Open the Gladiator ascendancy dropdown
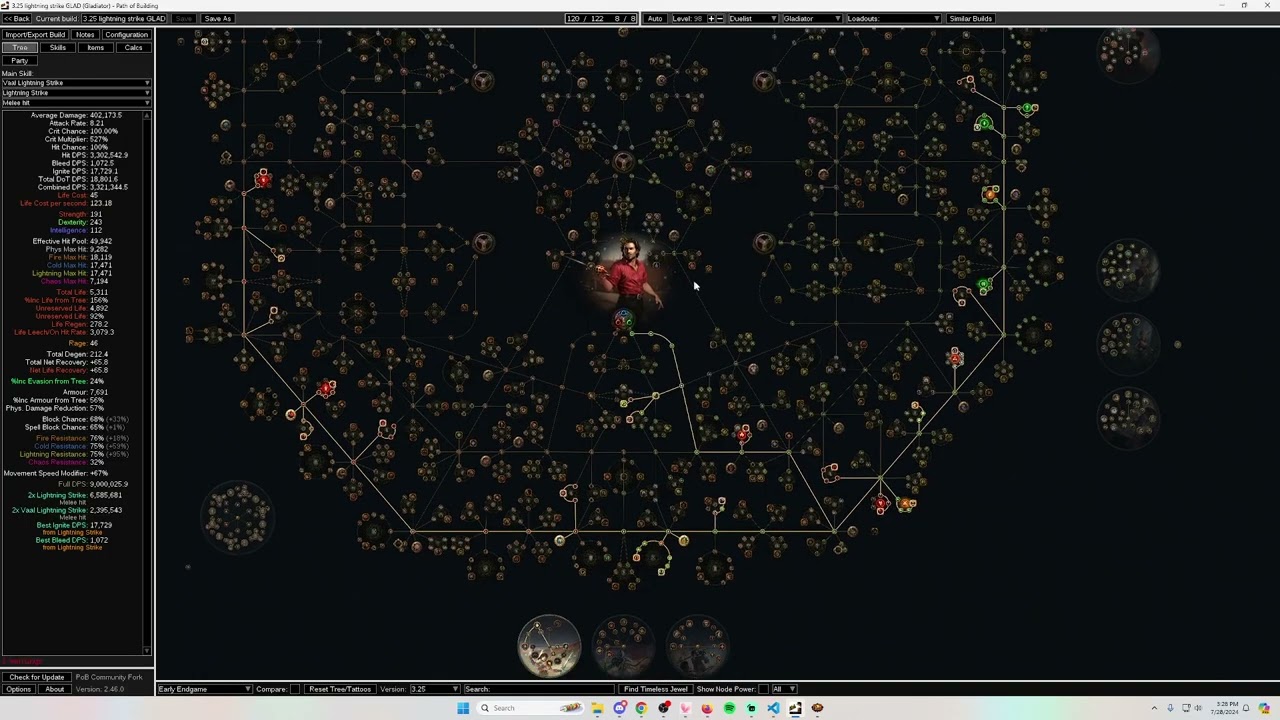This screenshot has width=1280, height=720. [x=811, y=19]
